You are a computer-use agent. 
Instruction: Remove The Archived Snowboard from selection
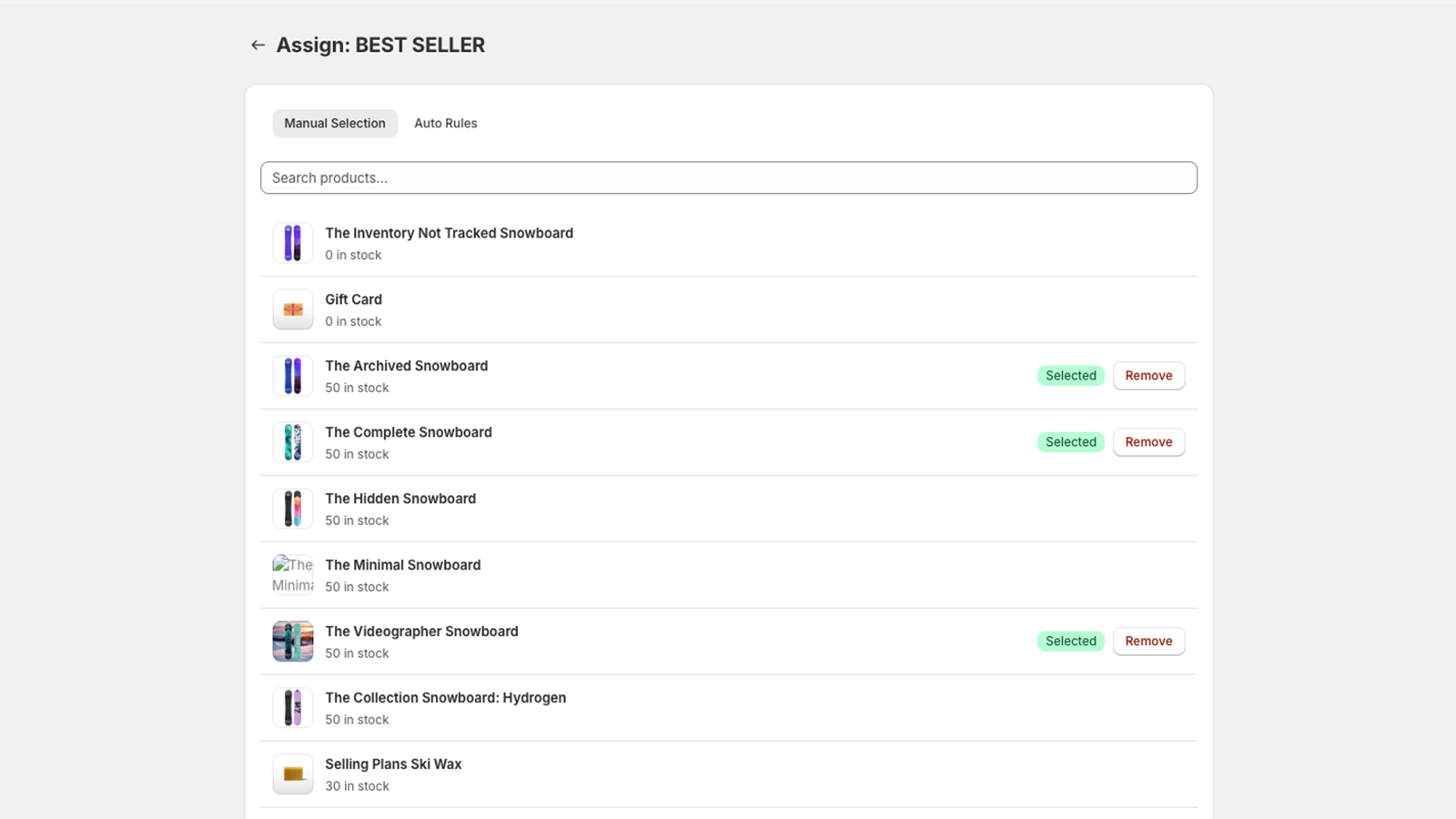pyautogui.click(x=1148, y=376)
